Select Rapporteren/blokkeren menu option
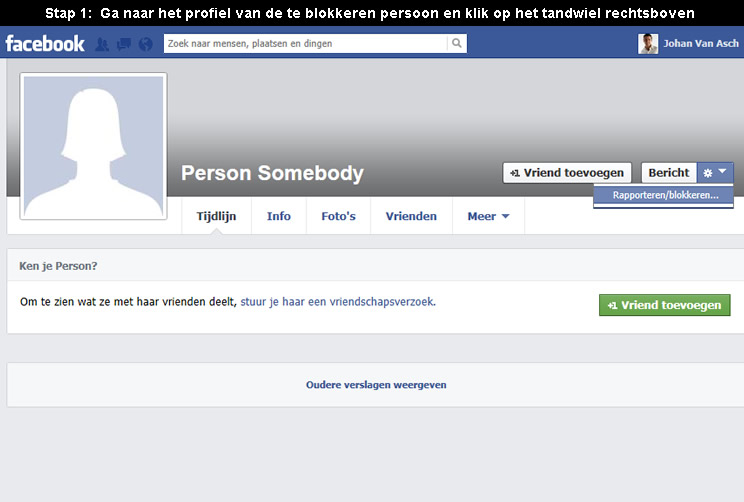The height and width of the screenshot is (502, 744). pyautogui.click(x=663, y=195)
